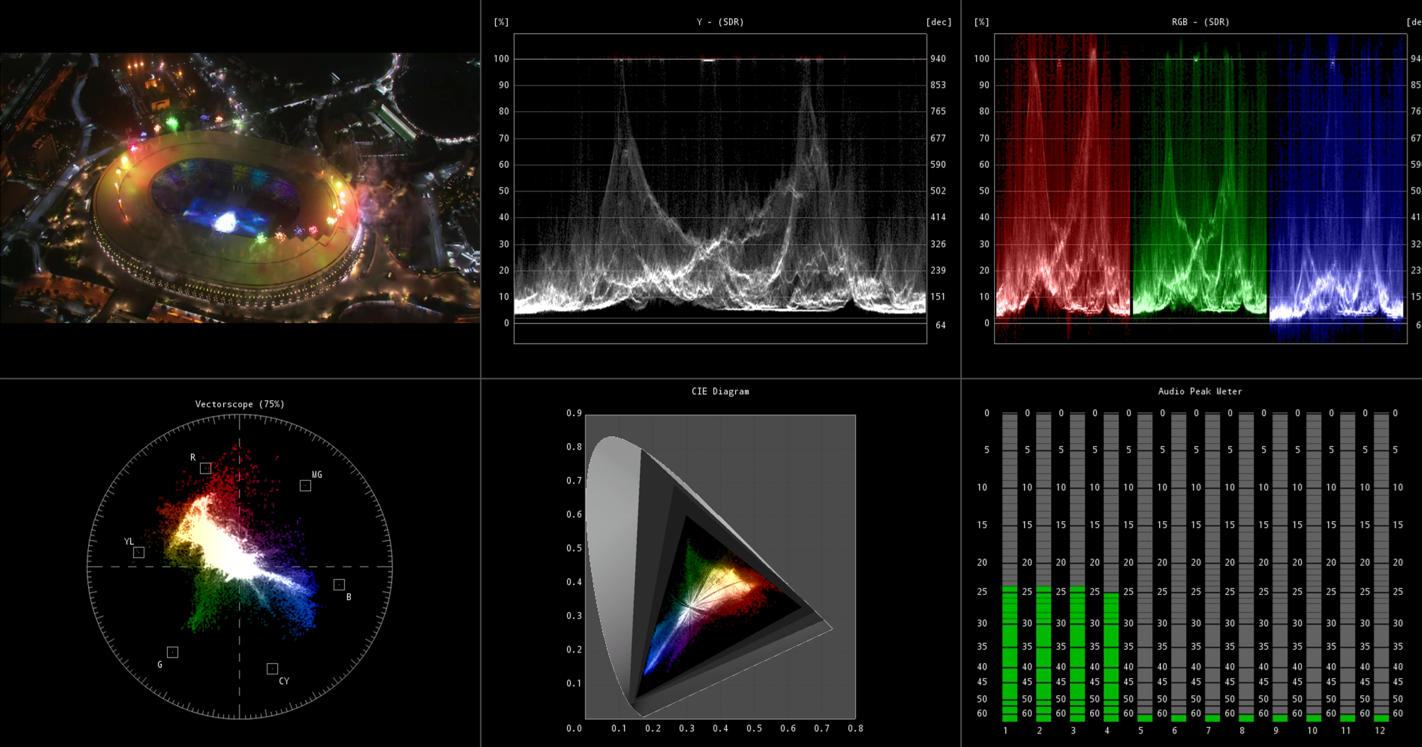Select the Y - (SDR) panel title
Screen dimensions: 1422x747
[719, 21]
